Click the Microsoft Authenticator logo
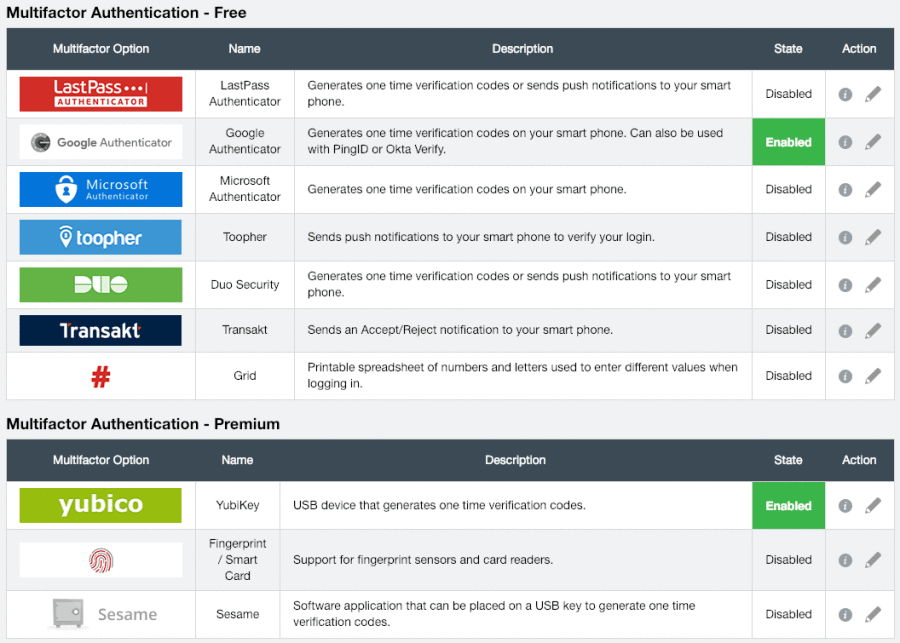This screenshot has height=643, width=900. pos(100,189)
